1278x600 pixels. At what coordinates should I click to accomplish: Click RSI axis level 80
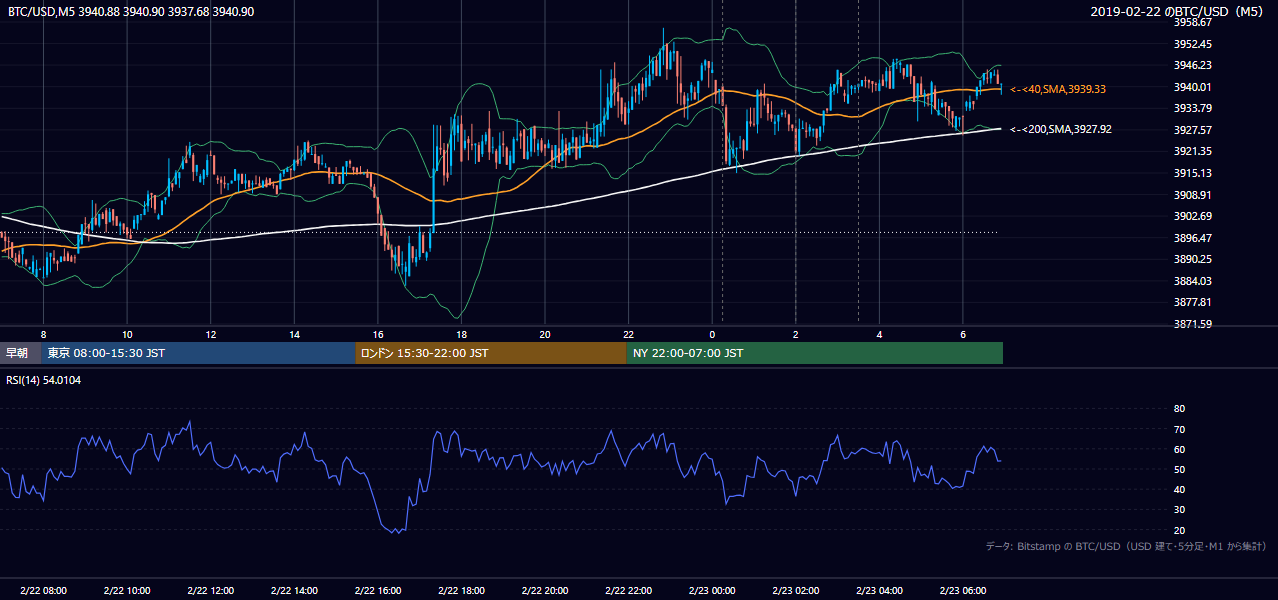1180,409
